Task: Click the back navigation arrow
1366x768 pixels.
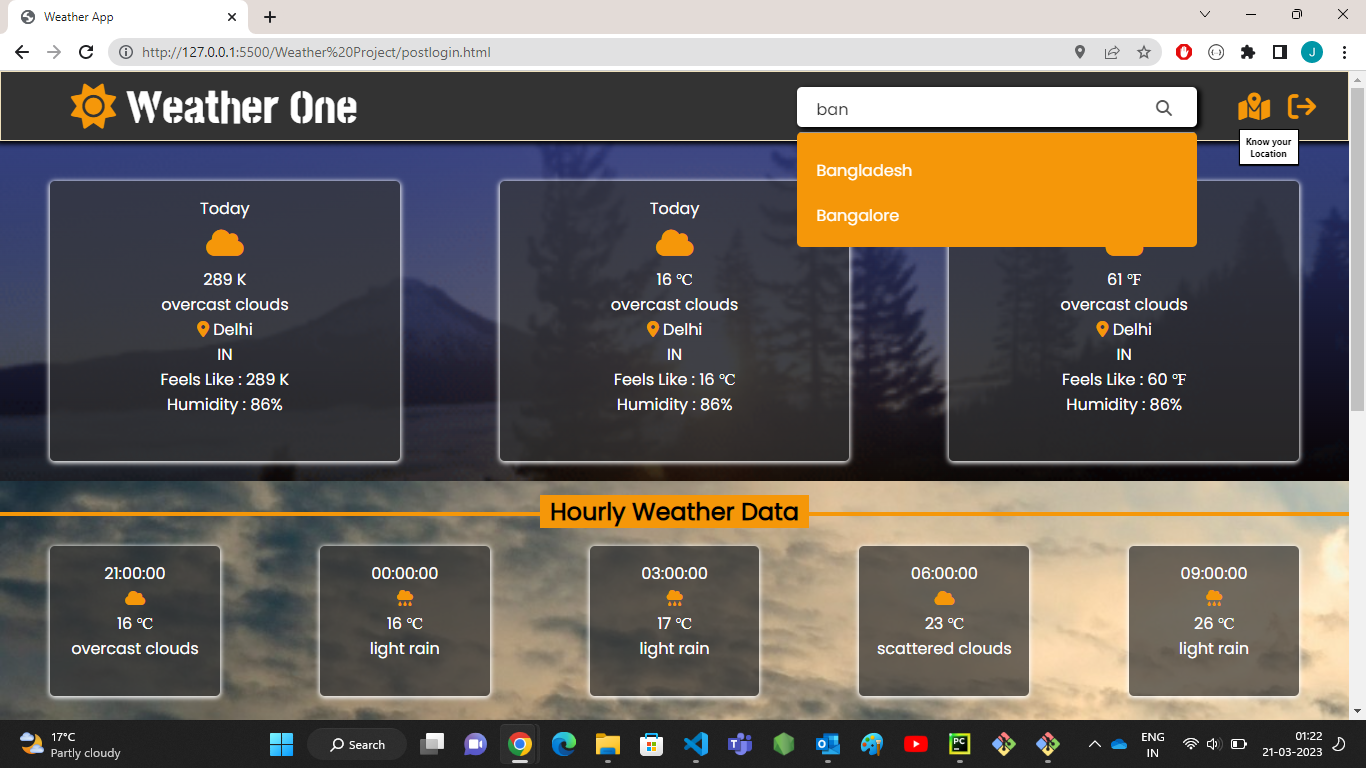Action: point(21,52)
